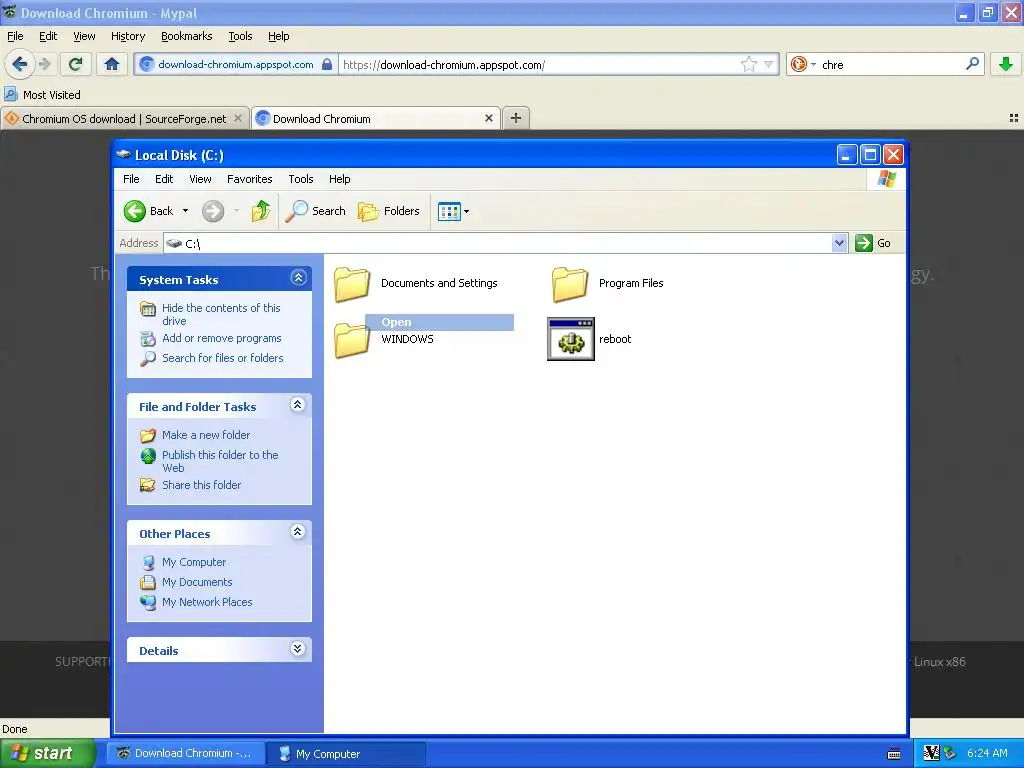Bookmark this page with star icon
Viewport: 1024px width, 768px height.
(x=748, y=64)
